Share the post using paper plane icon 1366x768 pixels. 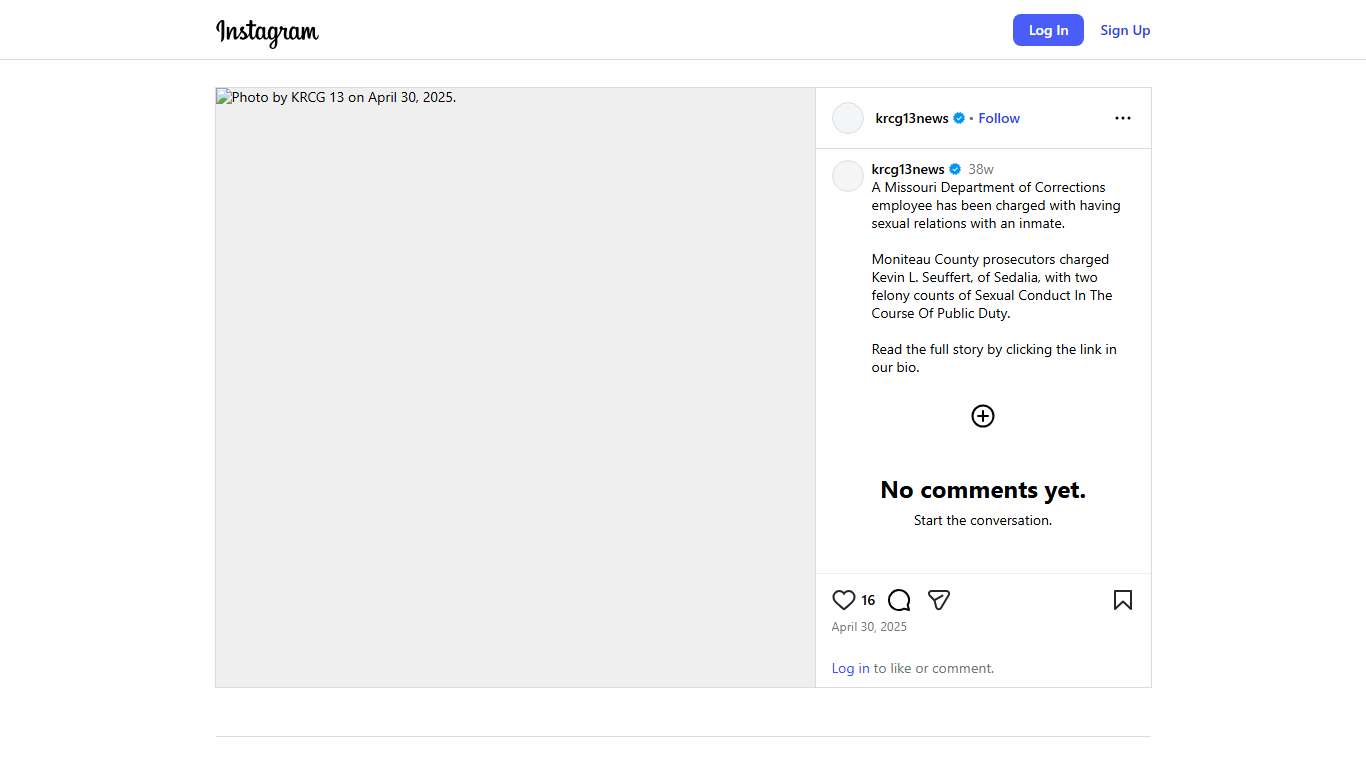938,600
